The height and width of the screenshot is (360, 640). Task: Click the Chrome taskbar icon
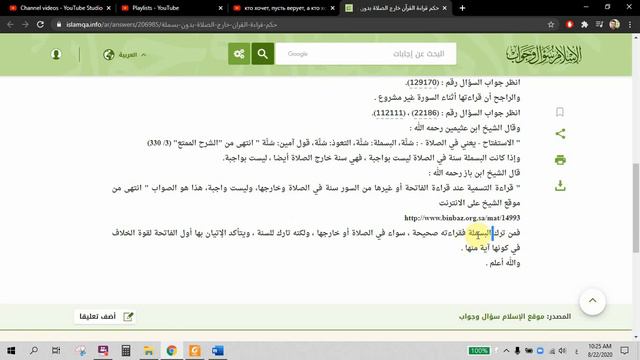pyautogui.click(x=171, y=350)
